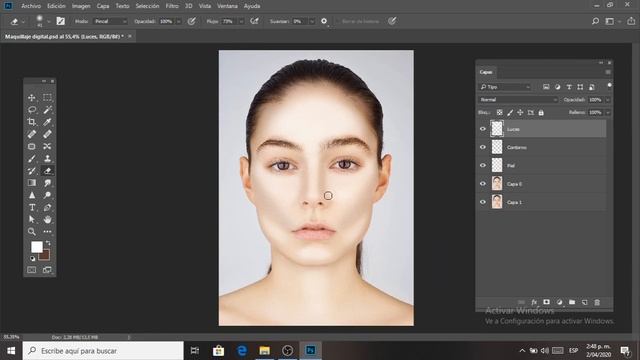Delete the selected layer with trash icon
This screenshot has width=640, height=360.
(597, 302)
